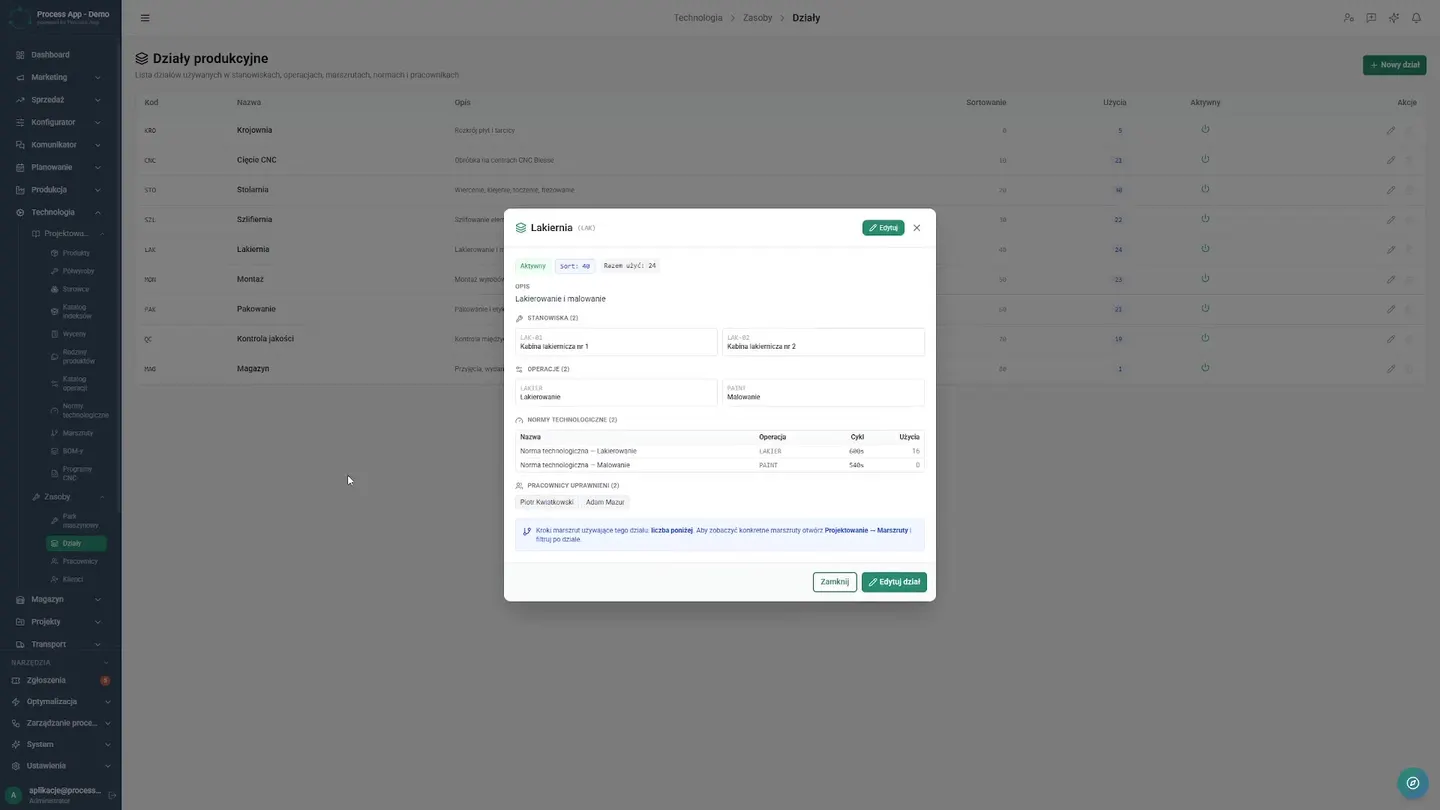Toggle active power icon for Krojownia
This screenshot has width=1440, height=810.
pyautogui.click(x=1205, y=129)
